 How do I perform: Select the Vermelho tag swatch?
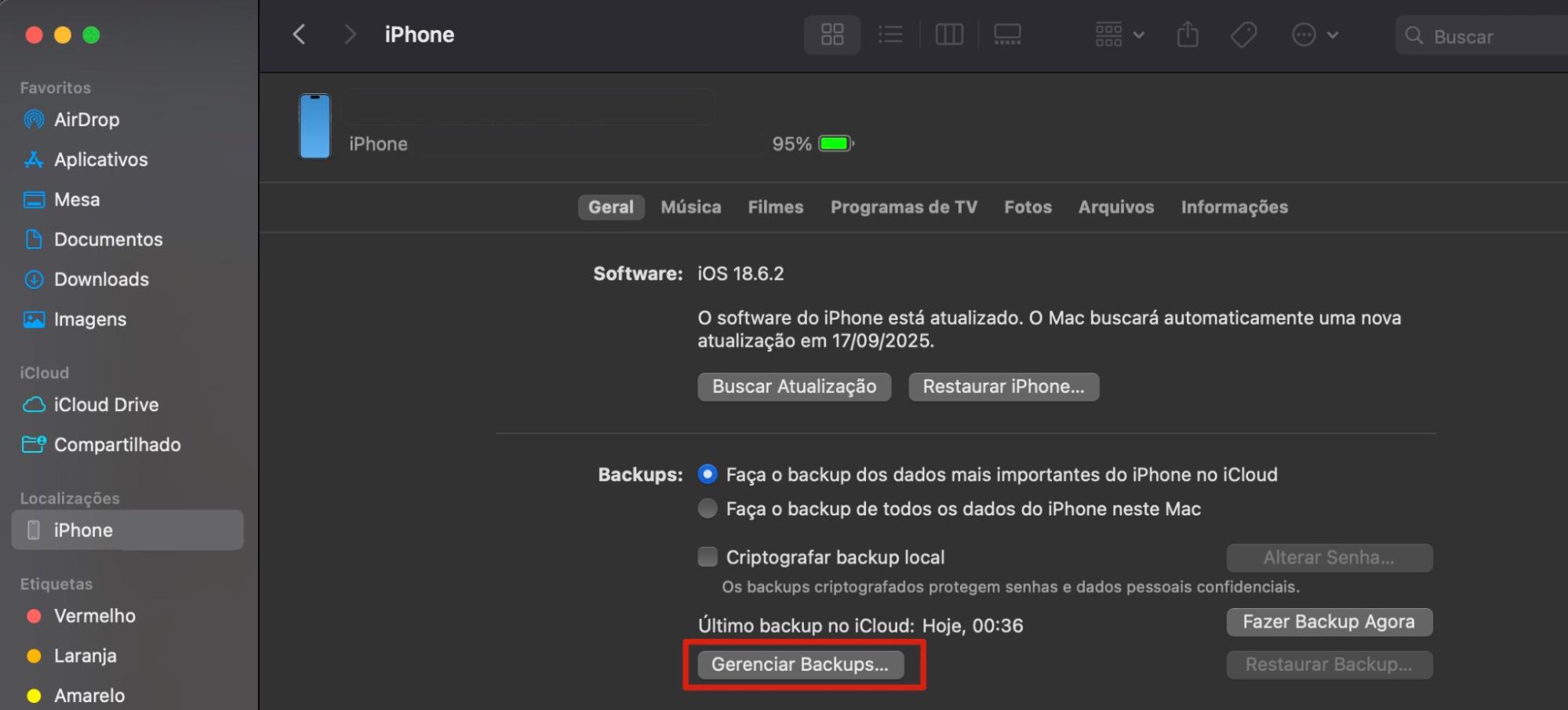click(33, 616)
